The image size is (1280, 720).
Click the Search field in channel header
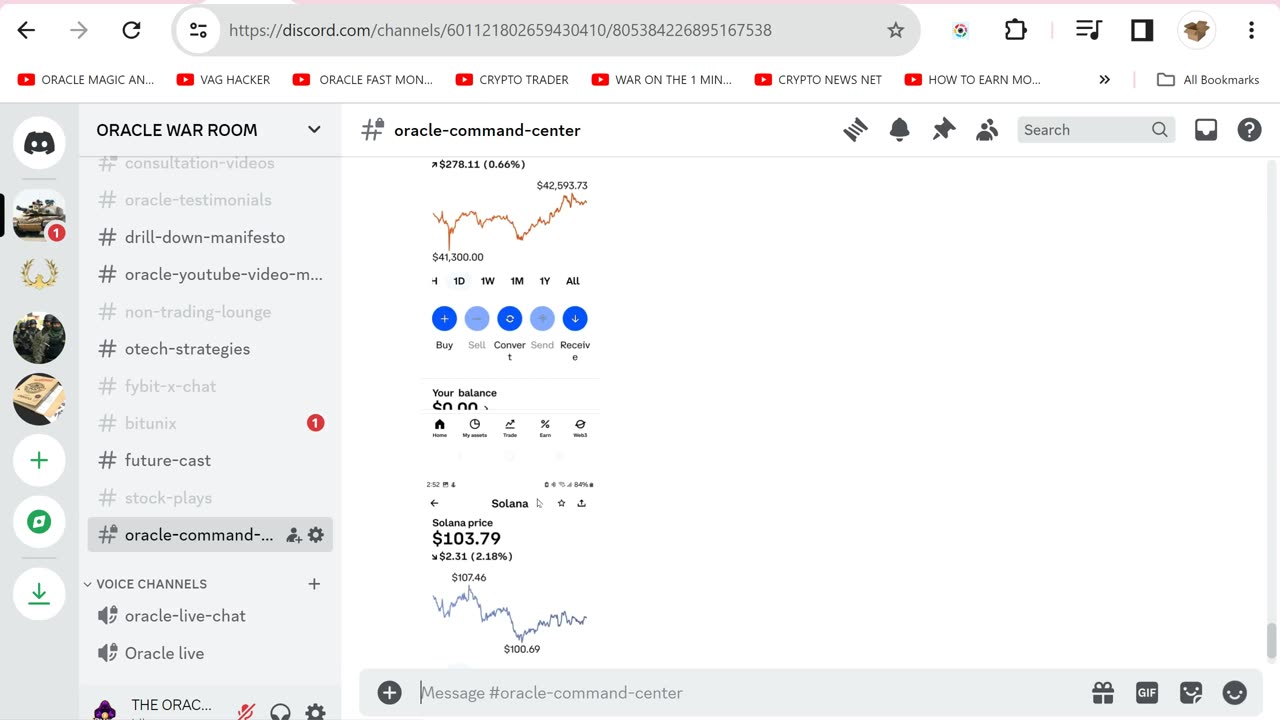[x=1095, y=130]
